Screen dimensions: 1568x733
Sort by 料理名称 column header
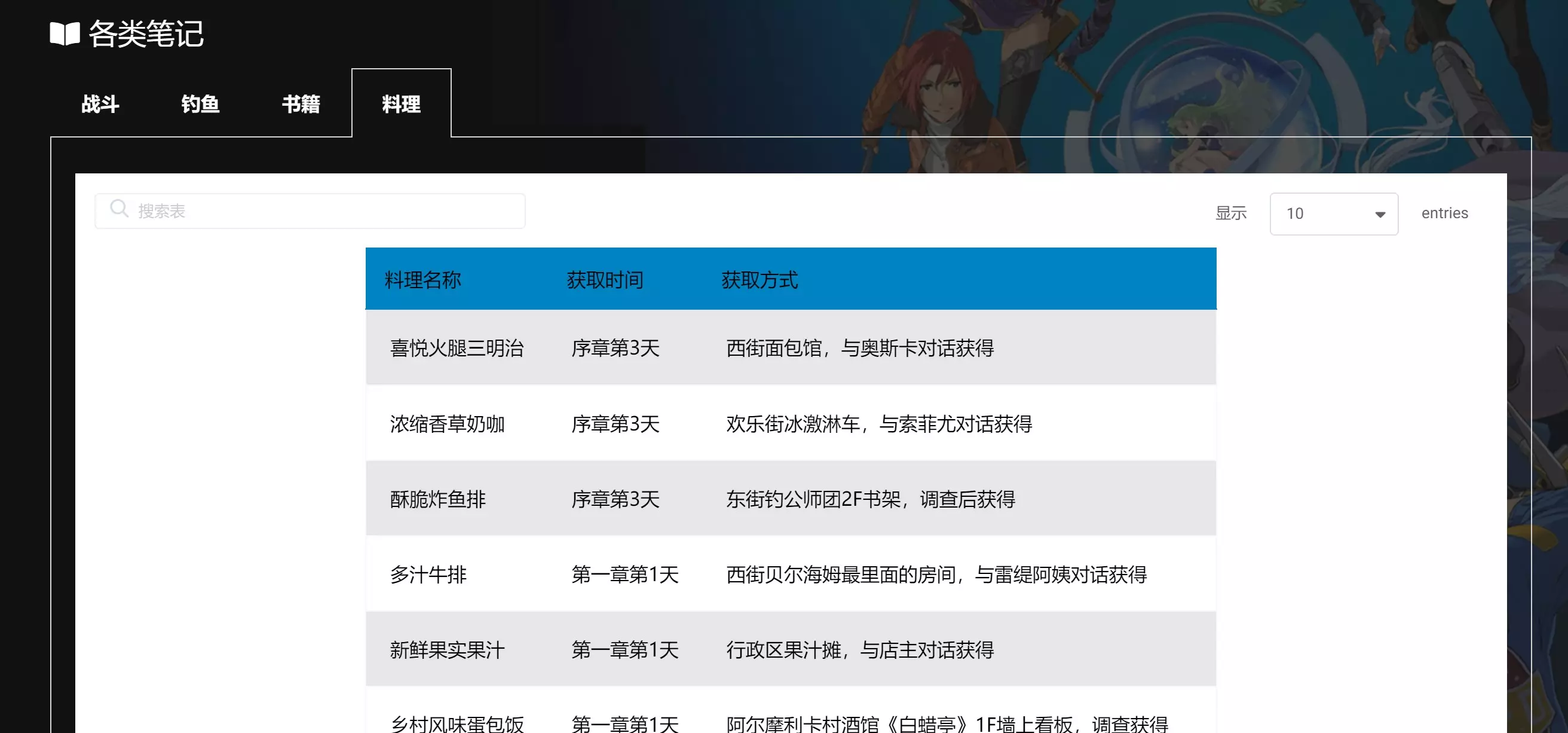423,280
